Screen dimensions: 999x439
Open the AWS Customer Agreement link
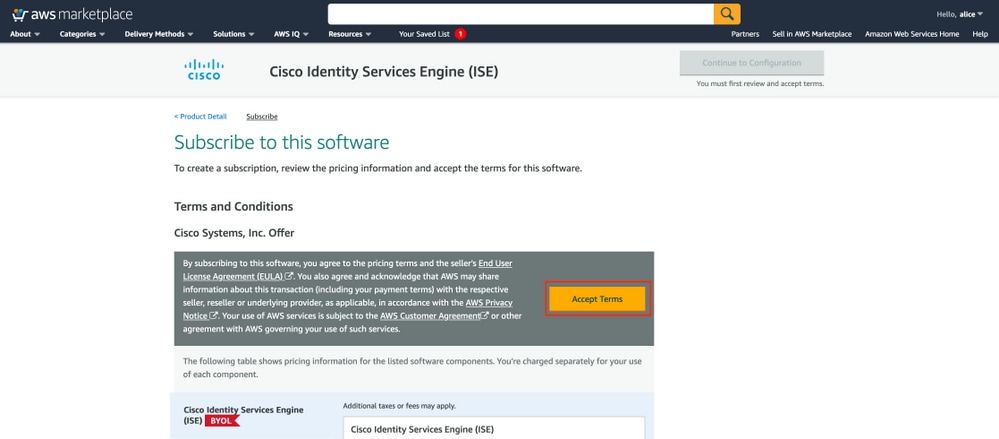(x=429, y=316)
